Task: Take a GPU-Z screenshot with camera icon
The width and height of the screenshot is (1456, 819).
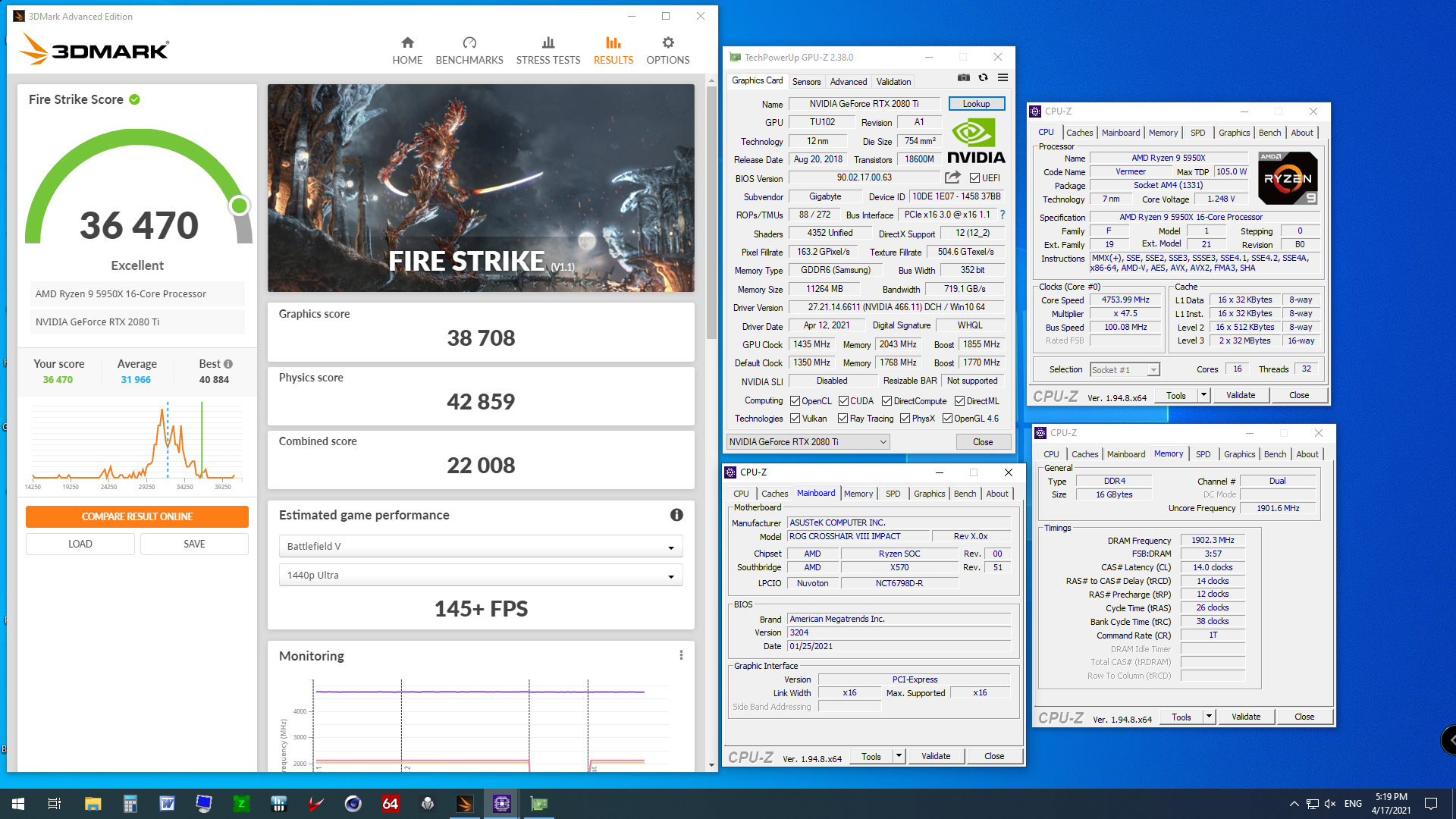Action: 963,77
